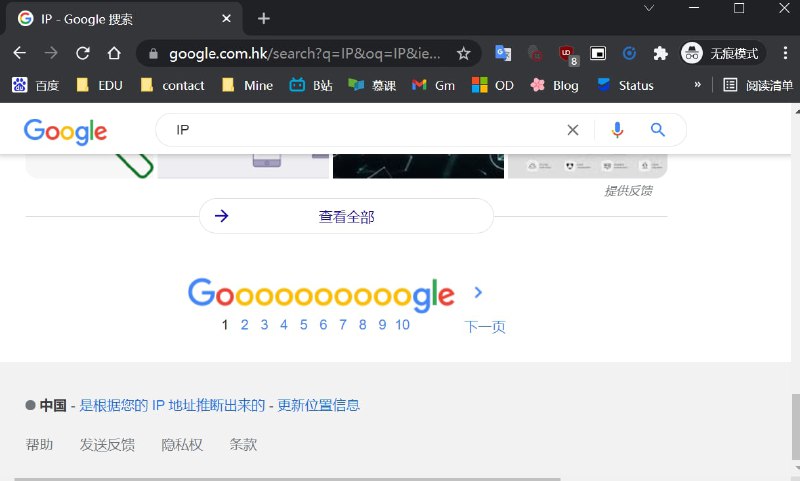This screenshot has height=481, width=800.
Task: Click the vertical scrollbar thumb
Action: (x=795, y=426)
